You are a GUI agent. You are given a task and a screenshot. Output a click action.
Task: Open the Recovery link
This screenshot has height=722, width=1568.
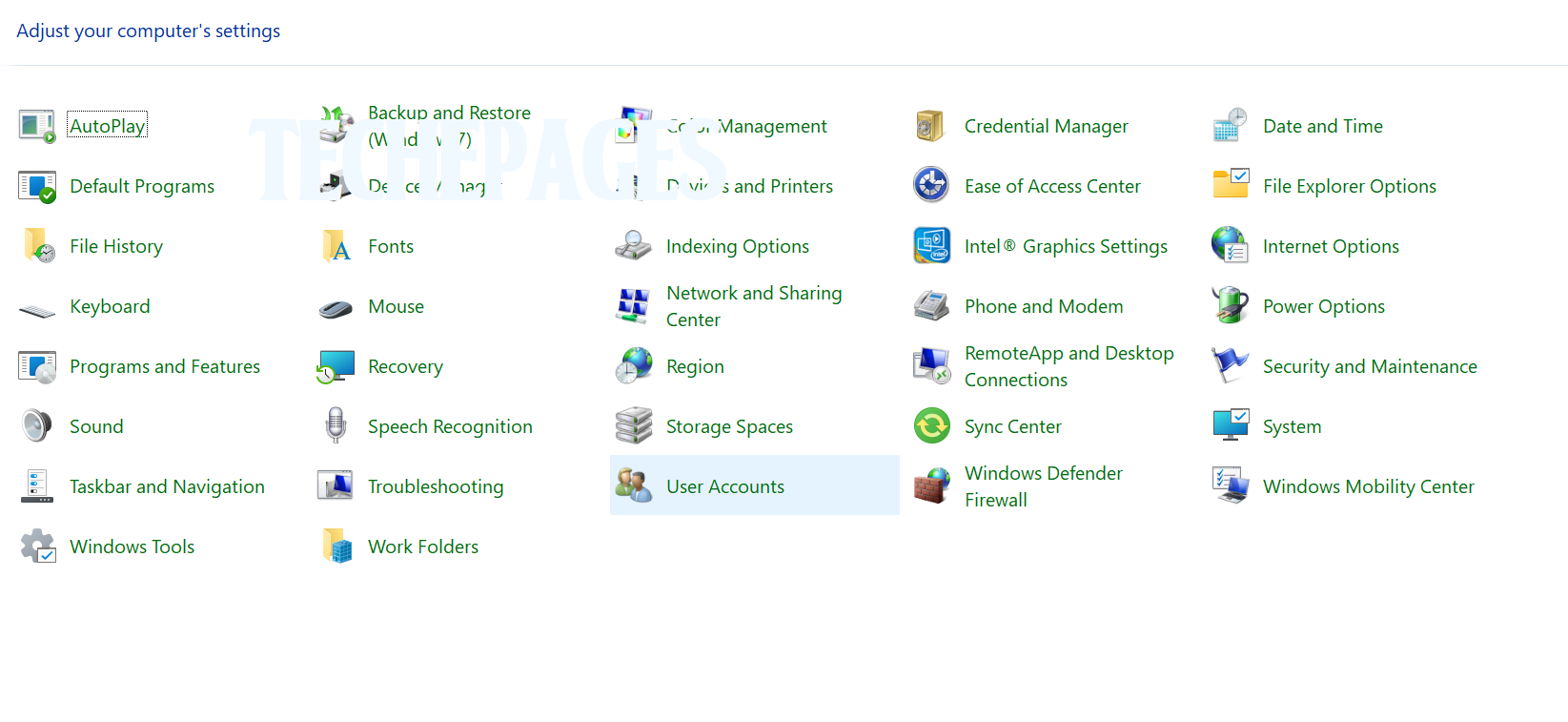coord(405,366)
